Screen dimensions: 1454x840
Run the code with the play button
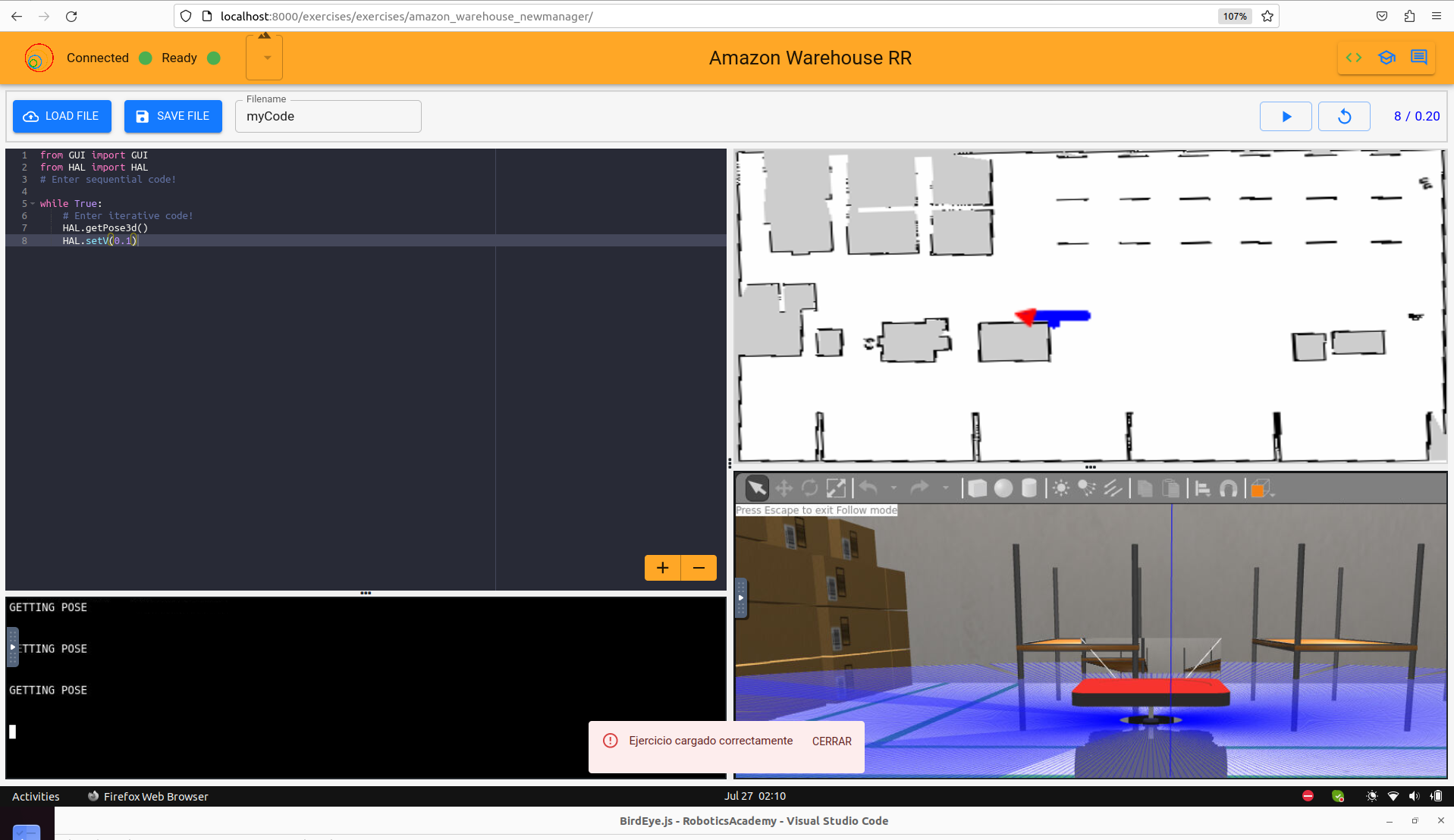tap(1286, 116)
